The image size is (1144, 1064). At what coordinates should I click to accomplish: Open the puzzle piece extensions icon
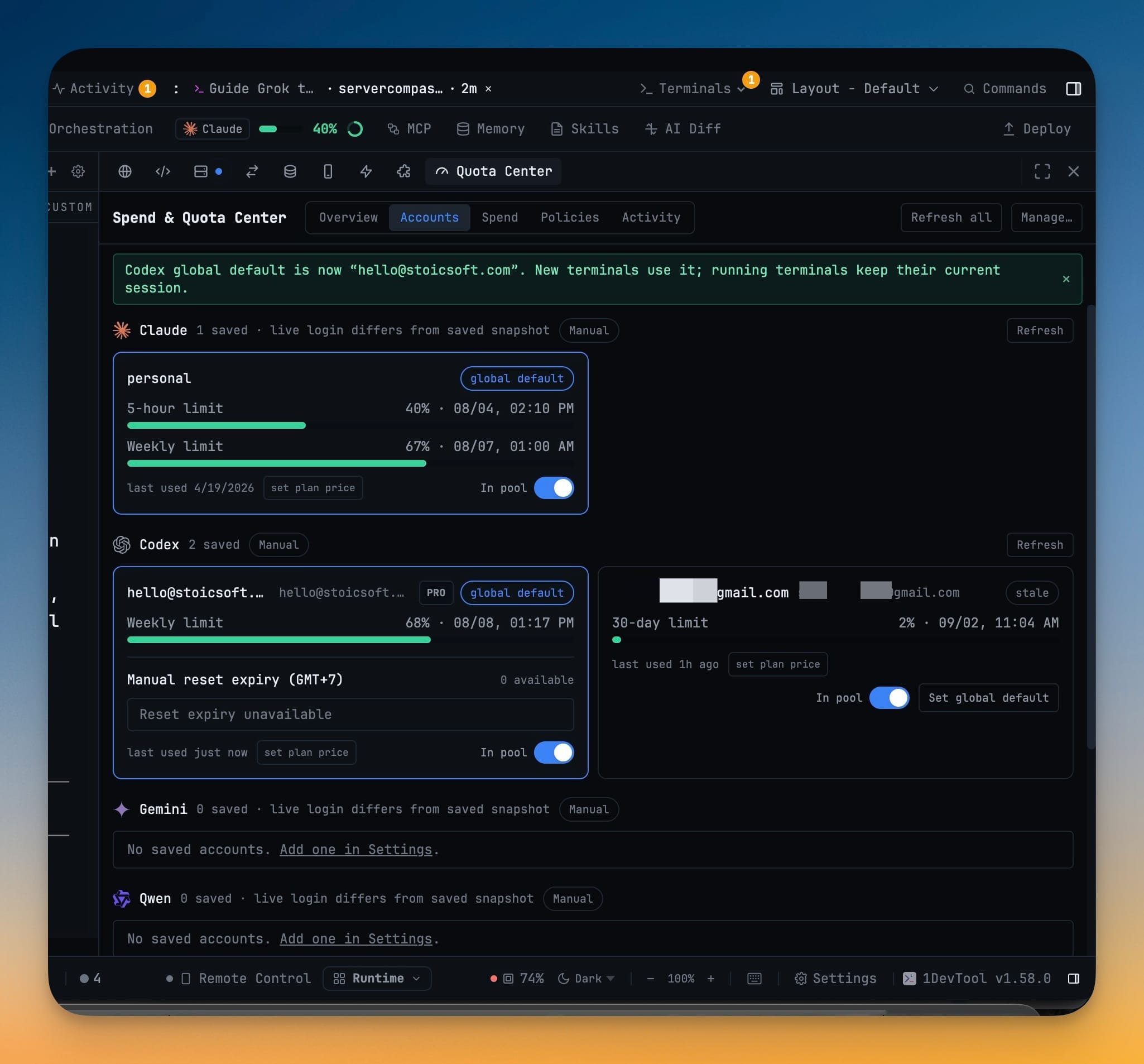[x=404, y=171]
